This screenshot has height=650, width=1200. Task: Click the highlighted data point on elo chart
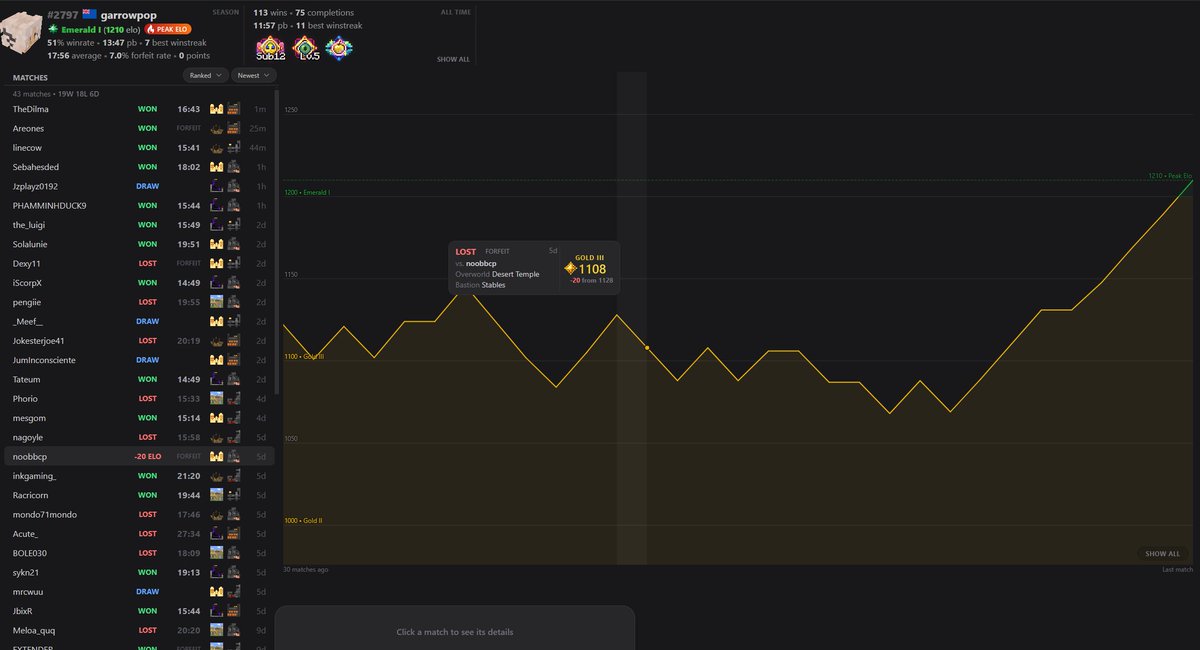(647, 347)
